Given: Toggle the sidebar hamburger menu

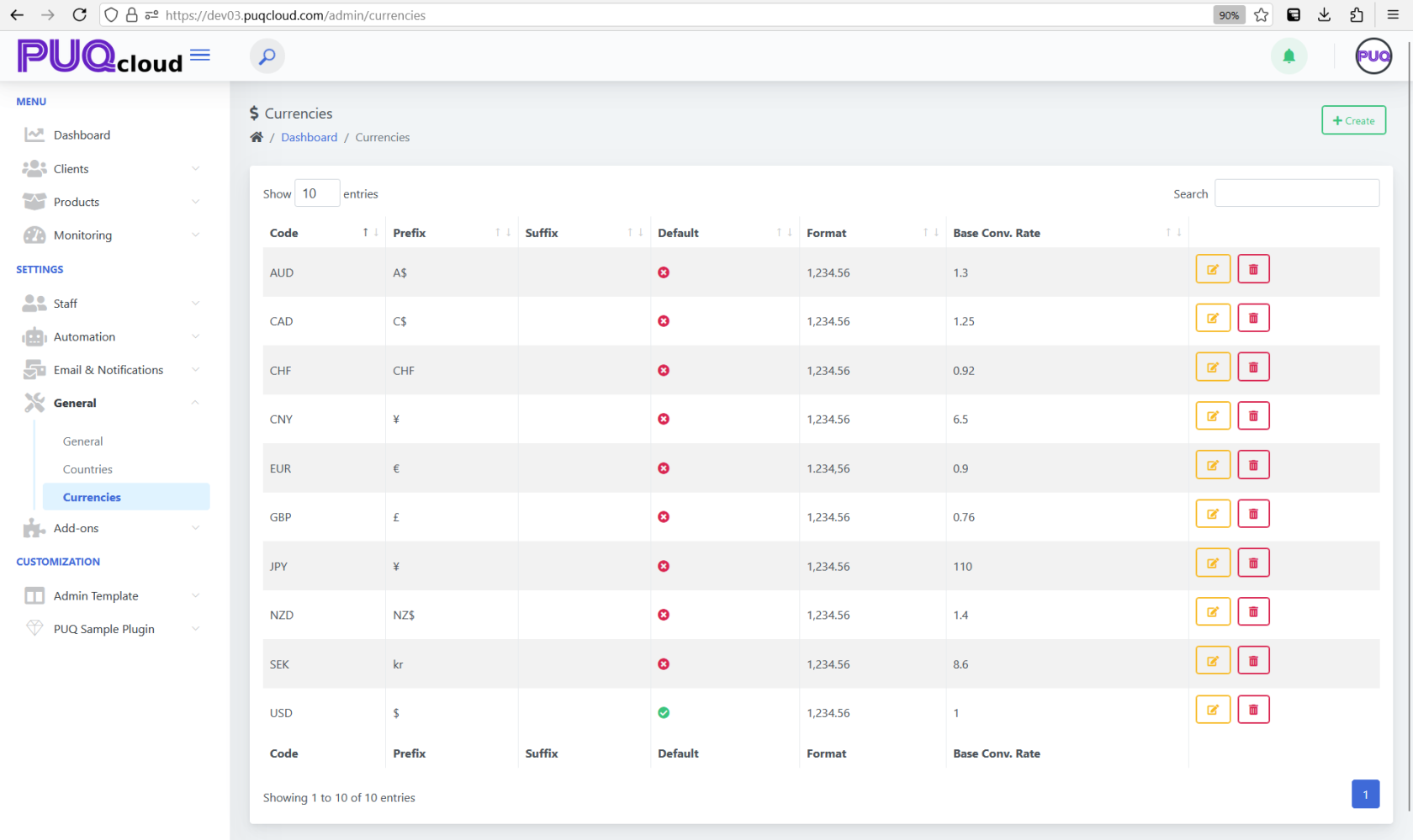Looking at the screenshot, I should point(200,55).
